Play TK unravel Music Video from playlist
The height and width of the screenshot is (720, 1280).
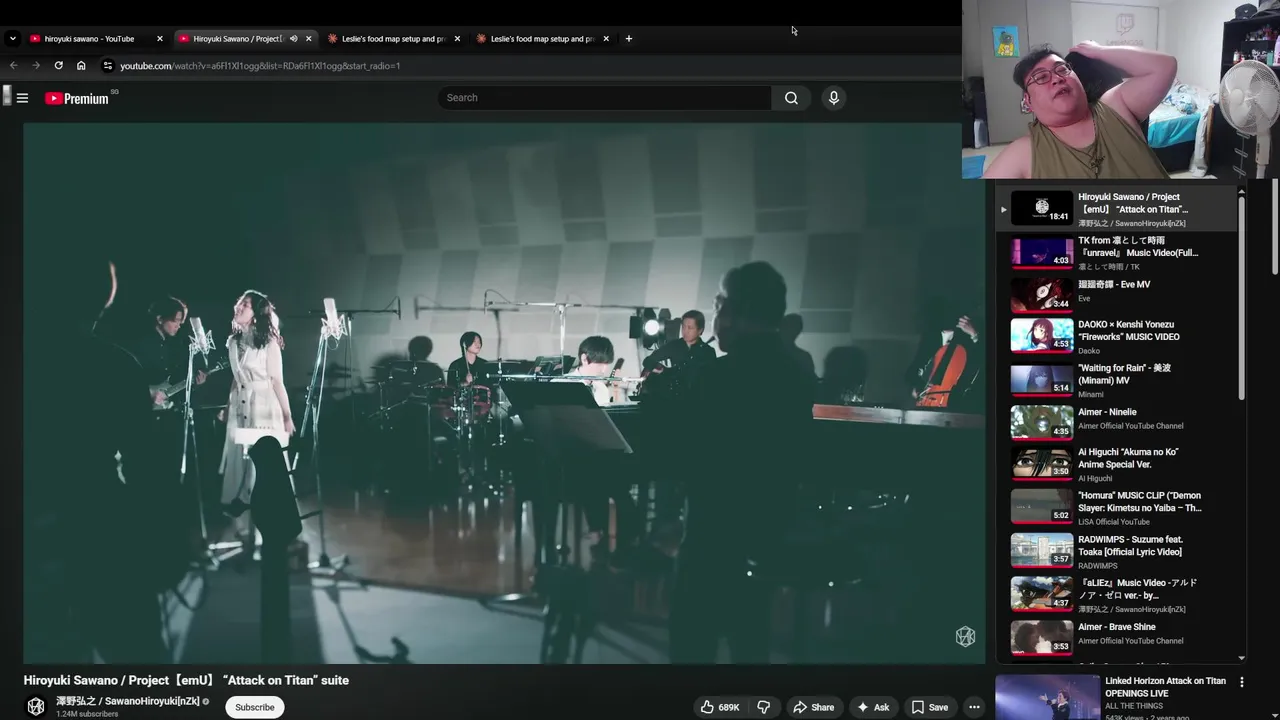click(x=1116, y=252)
